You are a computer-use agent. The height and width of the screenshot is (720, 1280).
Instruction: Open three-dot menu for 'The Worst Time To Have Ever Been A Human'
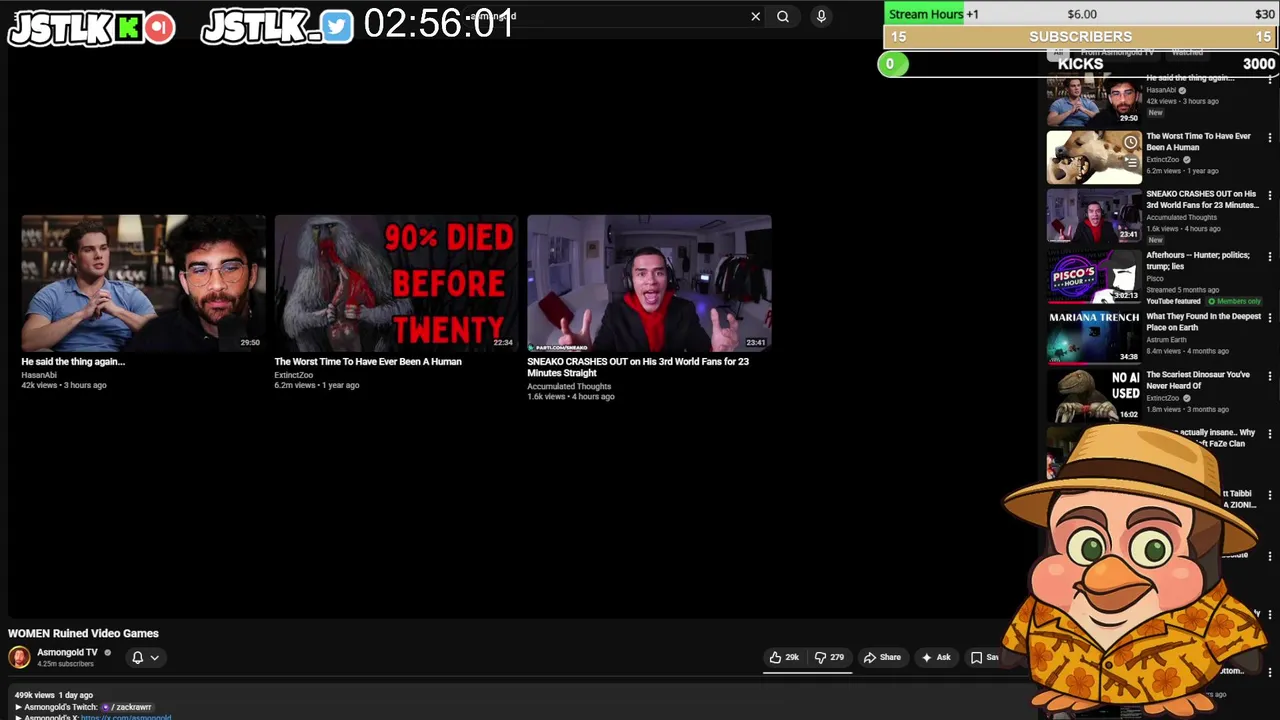coord(1270,138)
